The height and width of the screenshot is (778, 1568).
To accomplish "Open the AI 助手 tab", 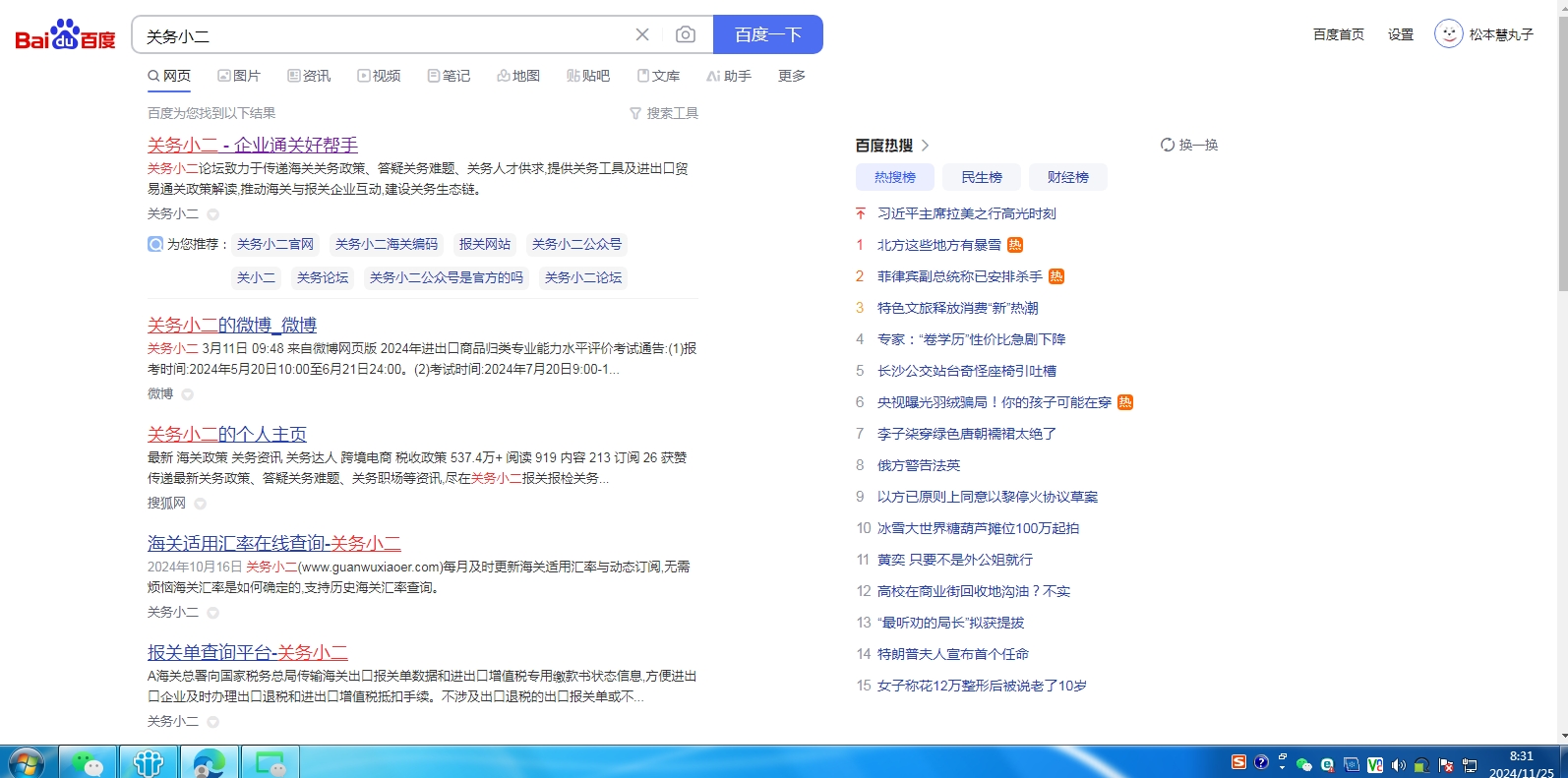I will 729,76.
